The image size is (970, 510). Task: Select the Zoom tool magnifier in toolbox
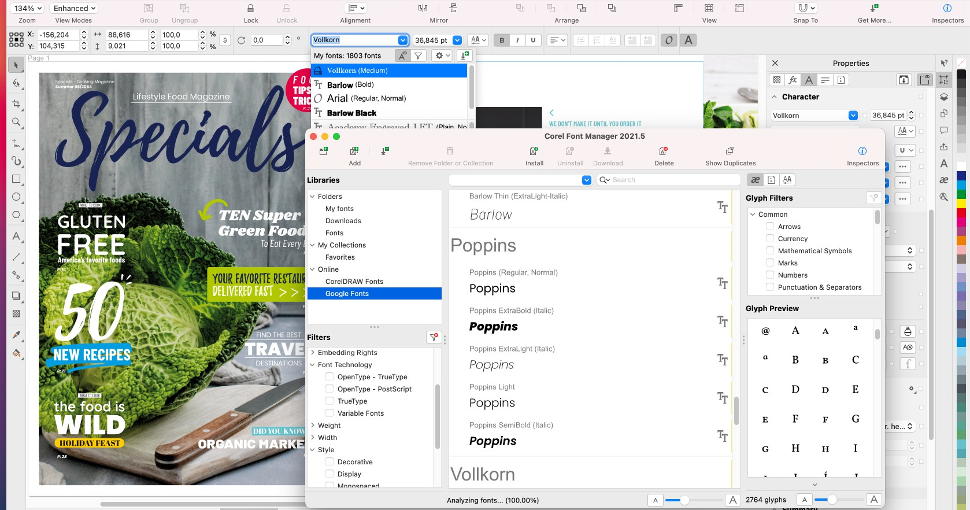pos(17,122)
